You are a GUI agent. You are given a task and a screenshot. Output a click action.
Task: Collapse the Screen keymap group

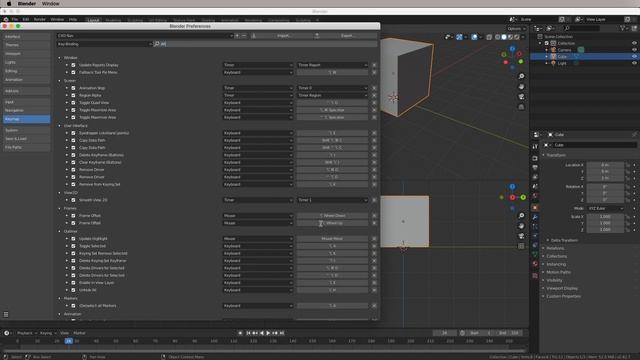(x=60, y=81)
